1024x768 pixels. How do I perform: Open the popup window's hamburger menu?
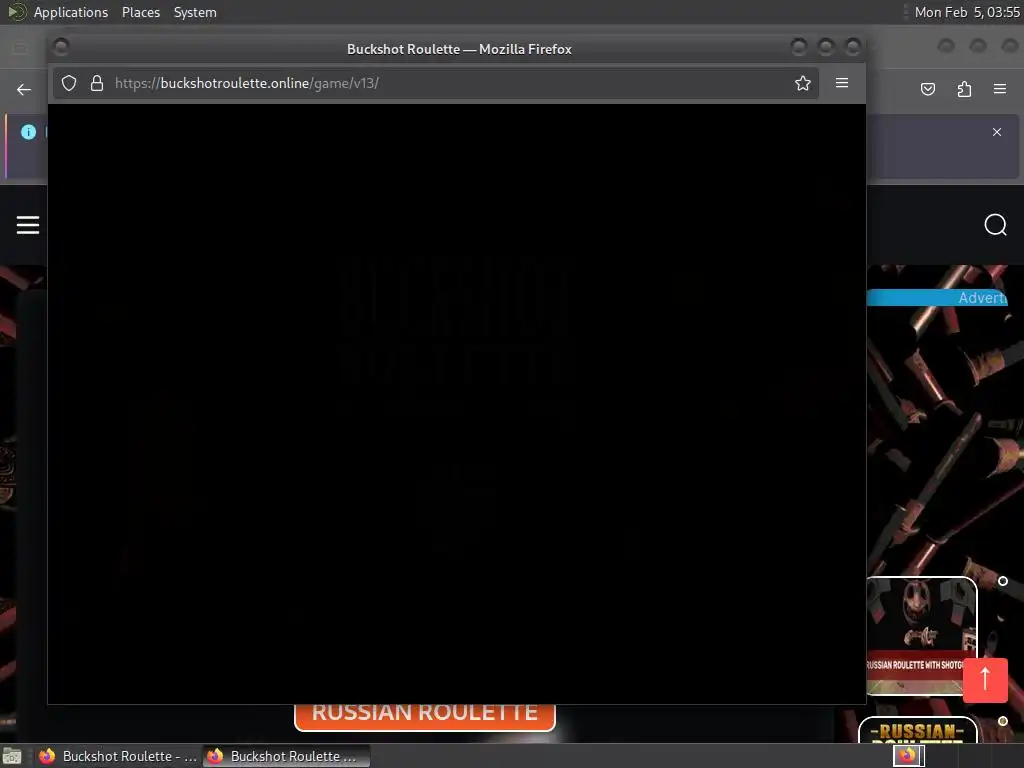[x=842, y=83]
